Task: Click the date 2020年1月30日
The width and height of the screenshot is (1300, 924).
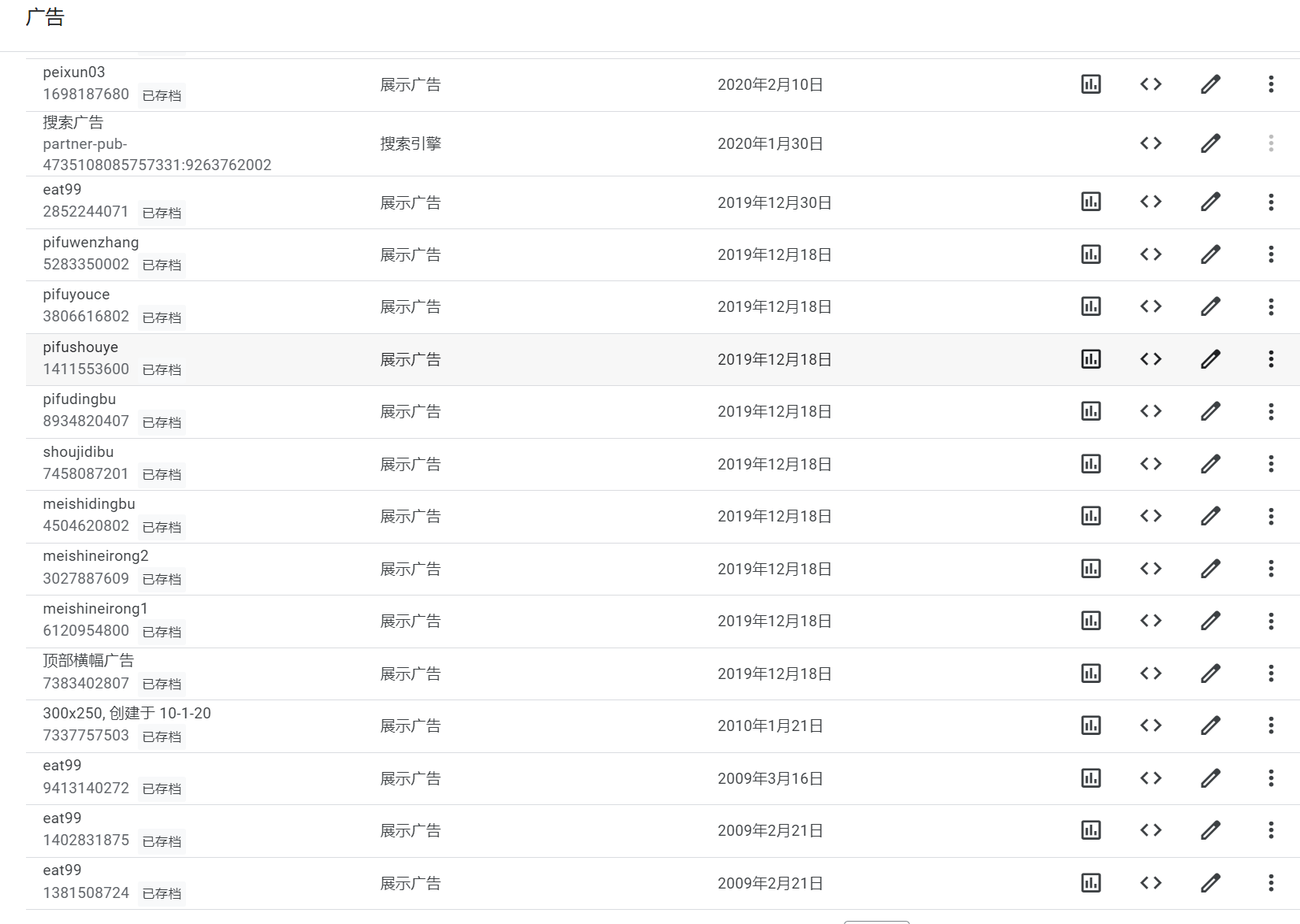Action: 771,144
